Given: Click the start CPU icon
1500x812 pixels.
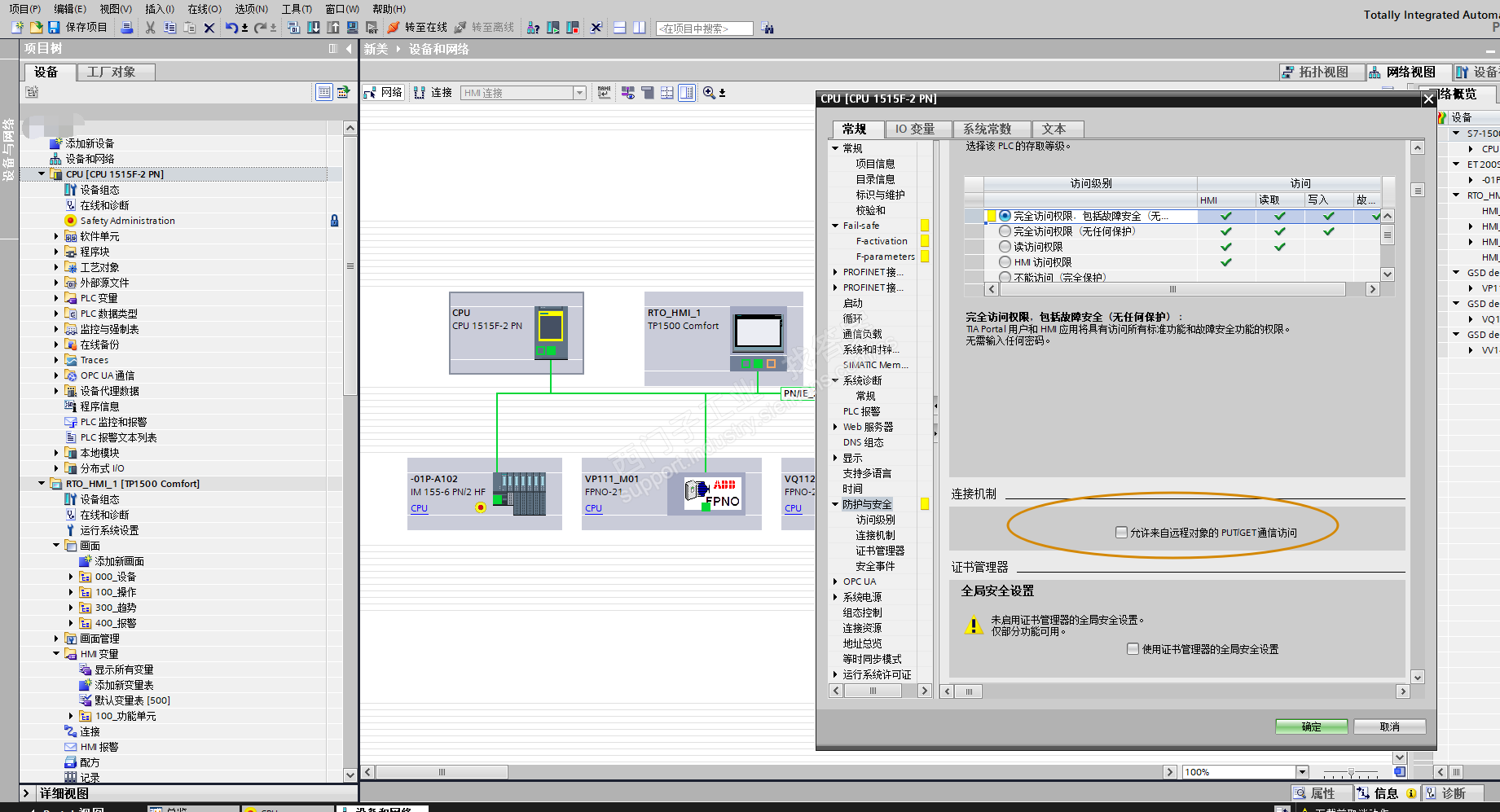Looking at the screenshot, I should pos(553,27).
